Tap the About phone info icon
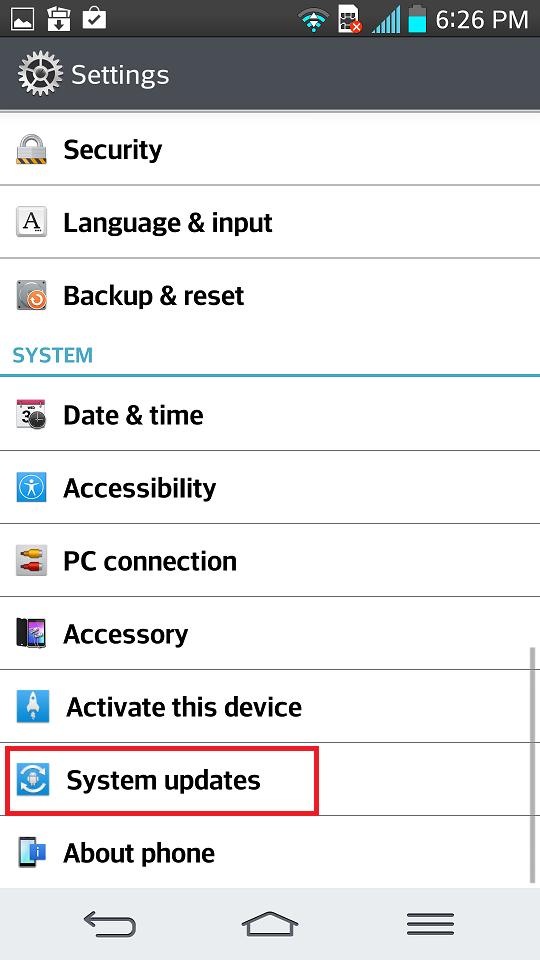The height and width of the screenshot is (960, 540). click(x=31, y=852)
